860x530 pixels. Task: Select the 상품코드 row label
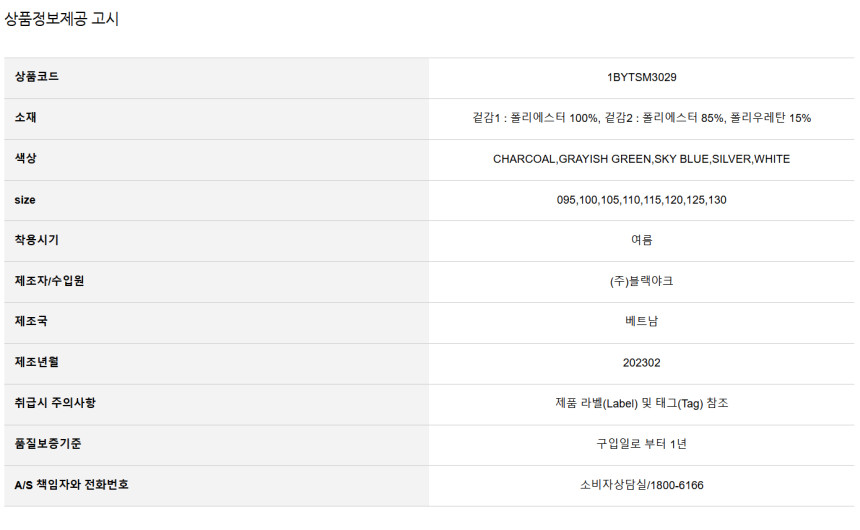click(37, 77)
